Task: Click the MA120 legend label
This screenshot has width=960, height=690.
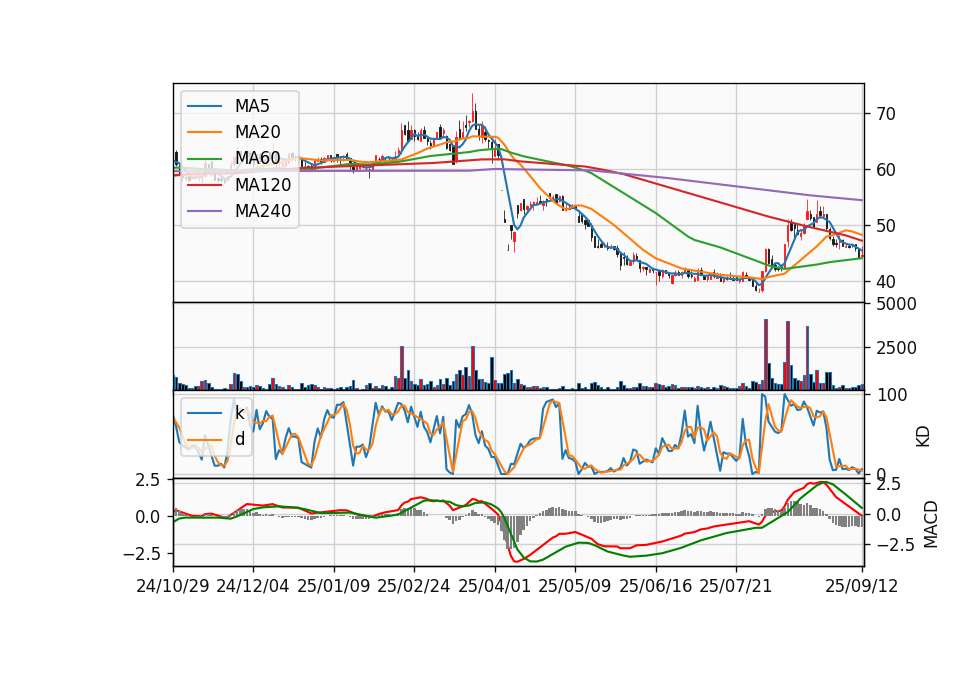Action: pyautogui.click(x=263, y=185)
